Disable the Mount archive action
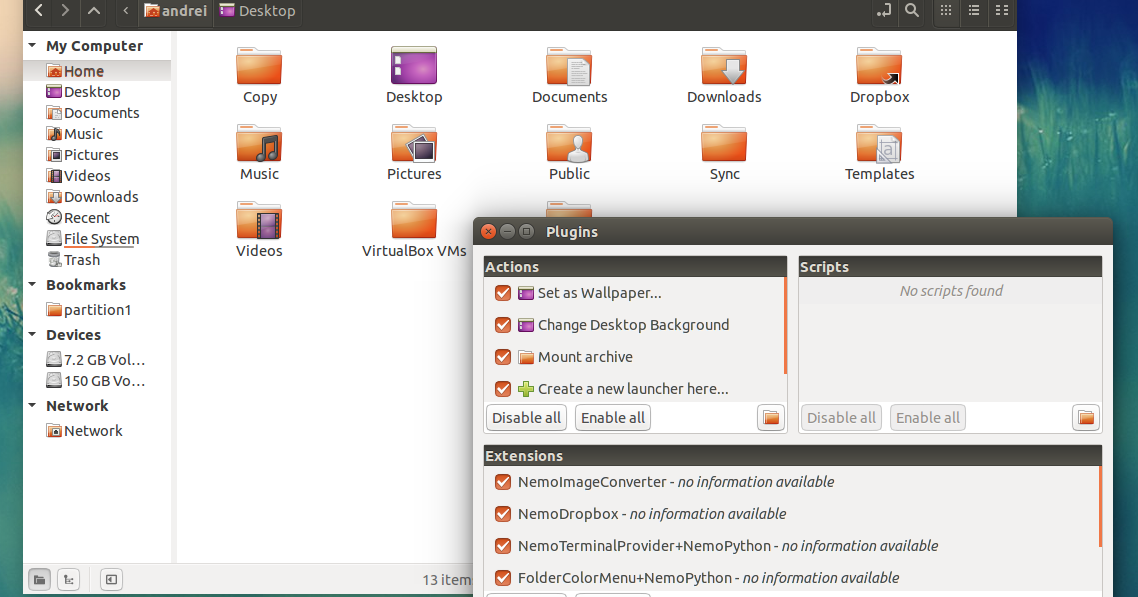This screenshot has height=597, width=1138. [x=502, y=357]
